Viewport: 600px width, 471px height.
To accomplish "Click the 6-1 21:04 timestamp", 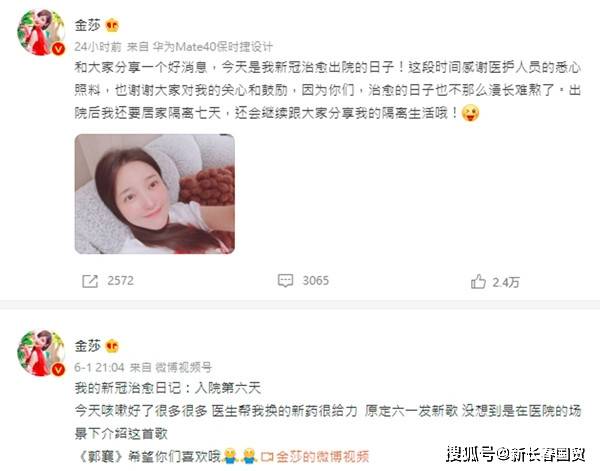I will (99, 368).
